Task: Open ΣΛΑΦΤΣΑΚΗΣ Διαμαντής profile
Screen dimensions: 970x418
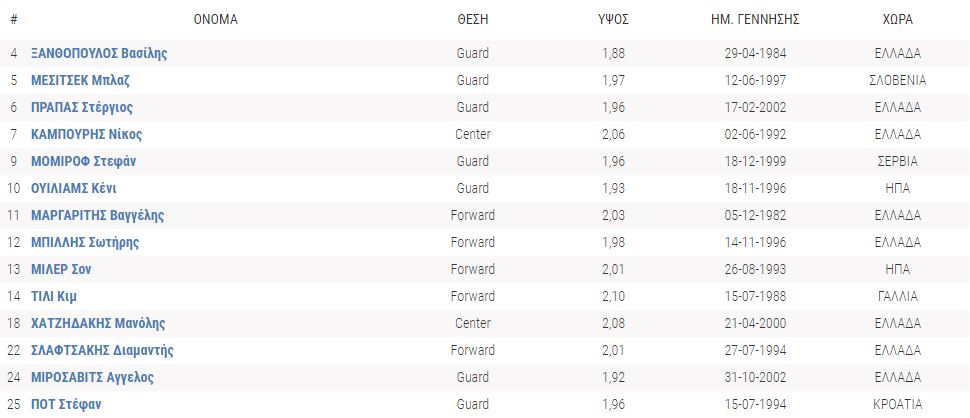Action: coord(103,350)
